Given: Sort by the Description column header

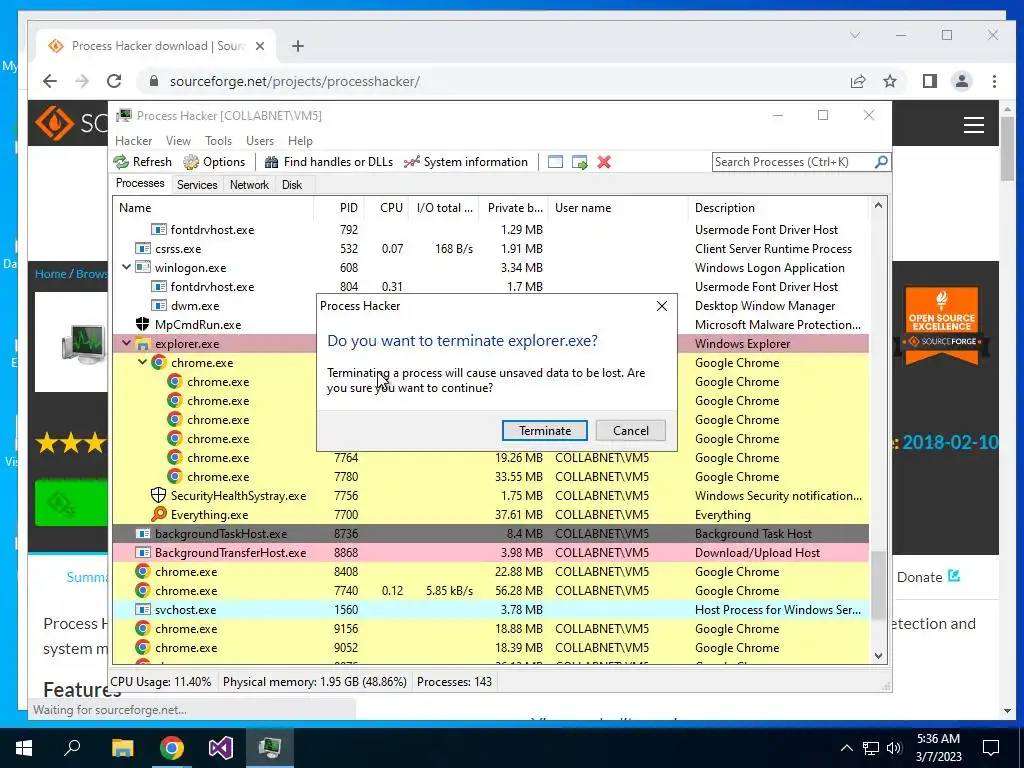Looking at the screenshot, I should tap(778, 208).
